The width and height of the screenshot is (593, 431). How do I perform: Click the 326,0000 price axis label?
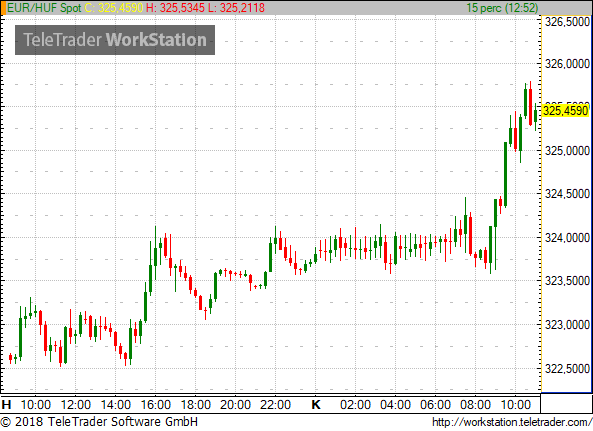[567, 64]
